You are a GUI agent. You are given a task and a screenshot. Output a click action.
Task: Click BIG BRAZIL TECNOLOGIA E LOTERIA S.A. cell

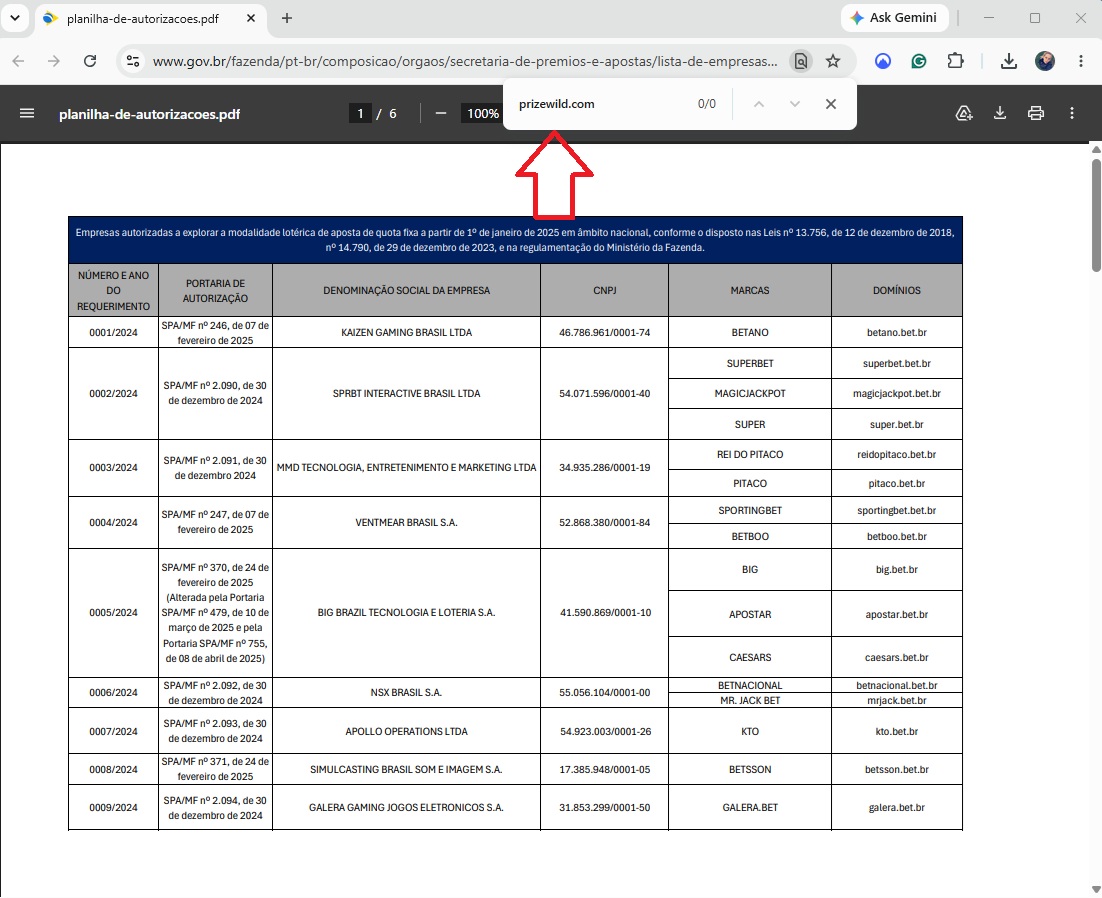click(406, 613)
